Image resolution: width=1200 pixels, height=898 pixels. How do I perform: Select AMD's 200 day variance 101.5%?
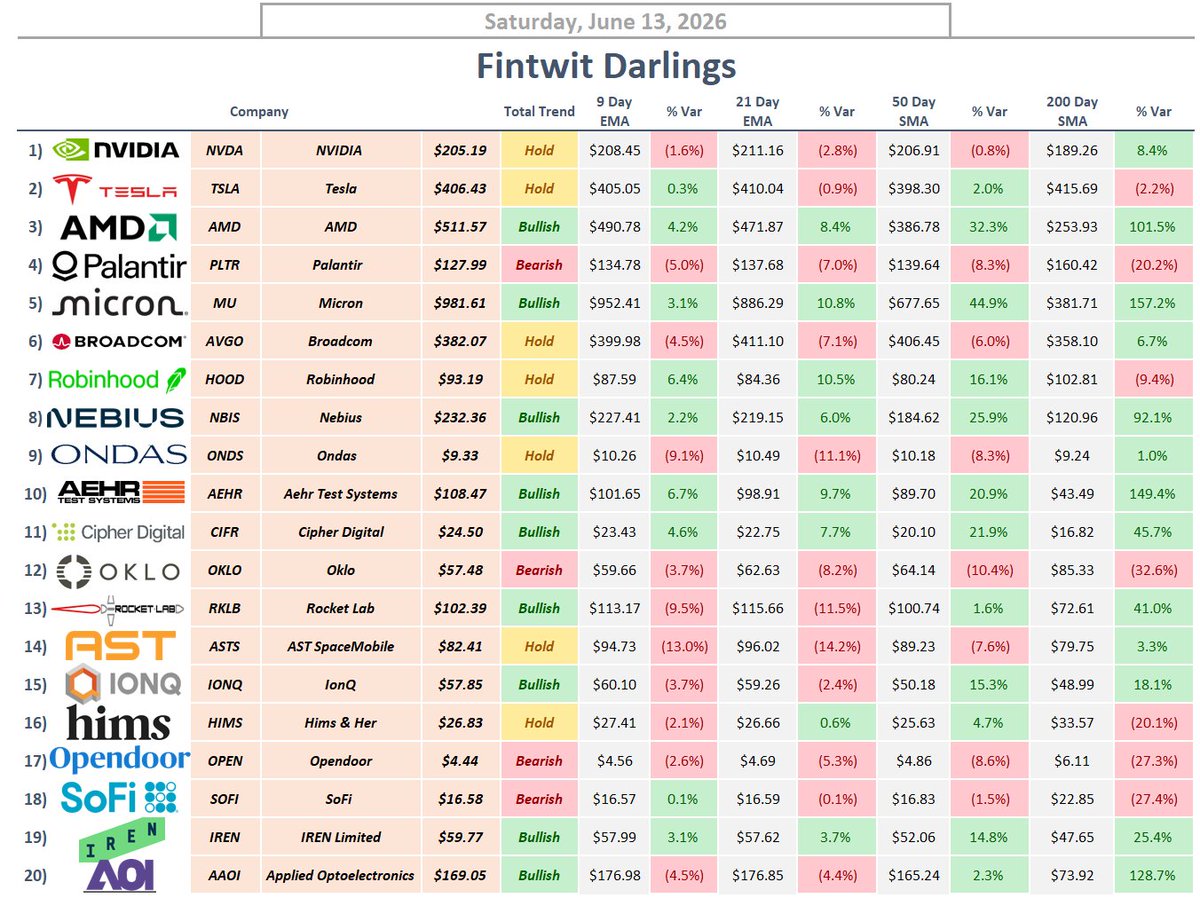click(1152, 227)
